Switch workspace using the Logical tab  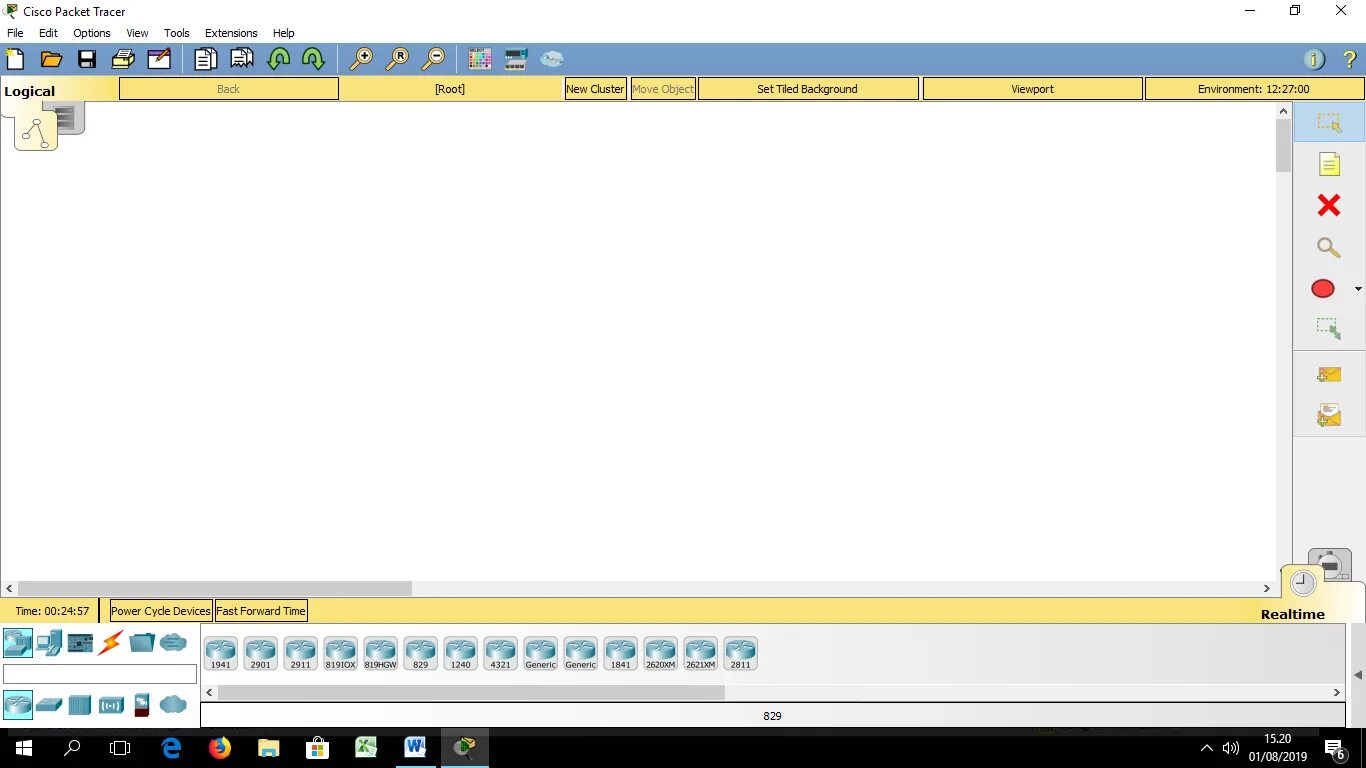pos(30,91)
